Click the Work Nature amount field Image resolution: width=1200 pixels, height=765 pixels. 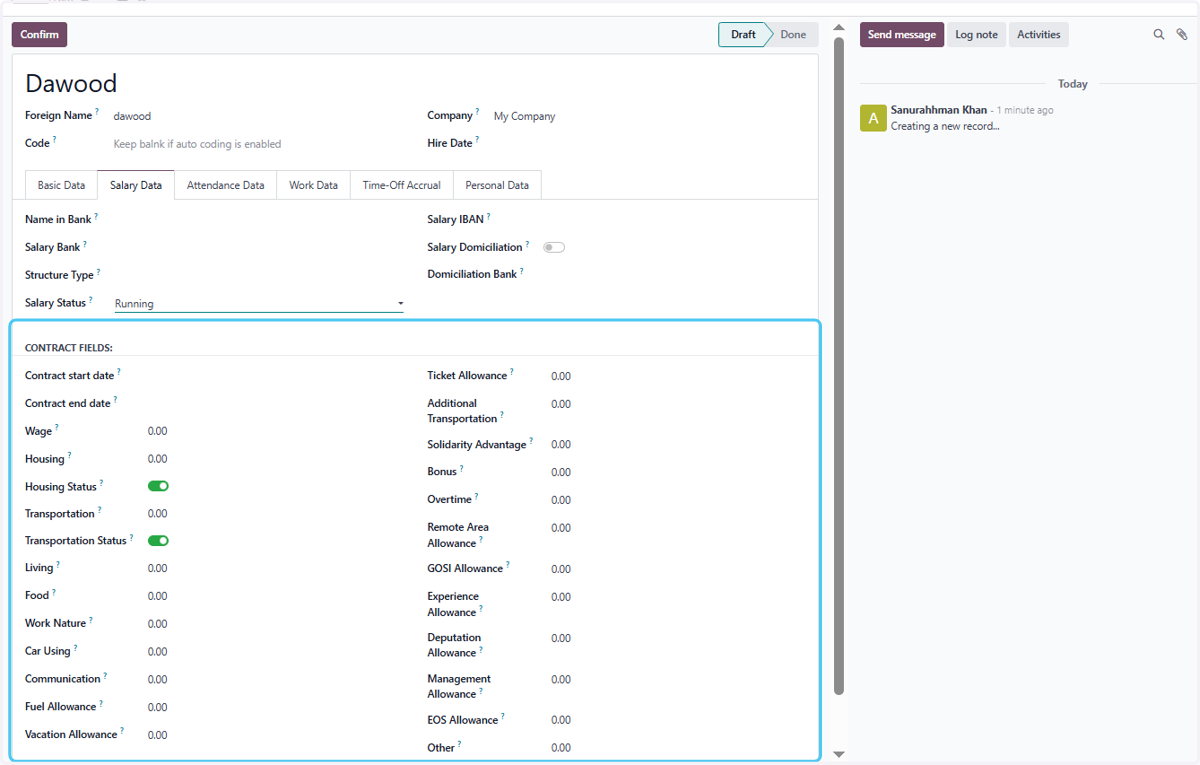coord(275,624)
